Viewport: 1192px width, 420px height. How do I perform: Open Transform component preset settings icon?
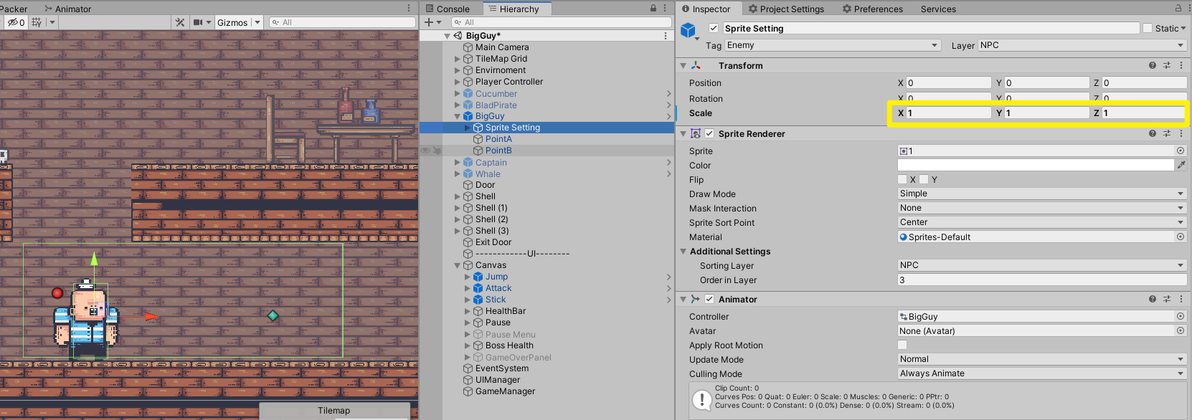[x=1167, y=66]
